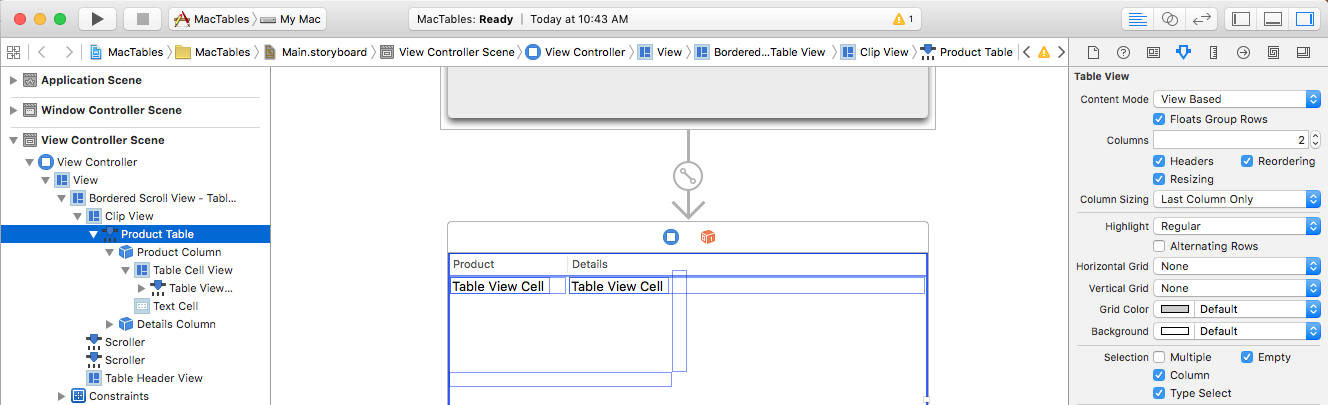1328x405 pixels.
Task: Toggle the Debug area panel
Action: (1273, 19)
